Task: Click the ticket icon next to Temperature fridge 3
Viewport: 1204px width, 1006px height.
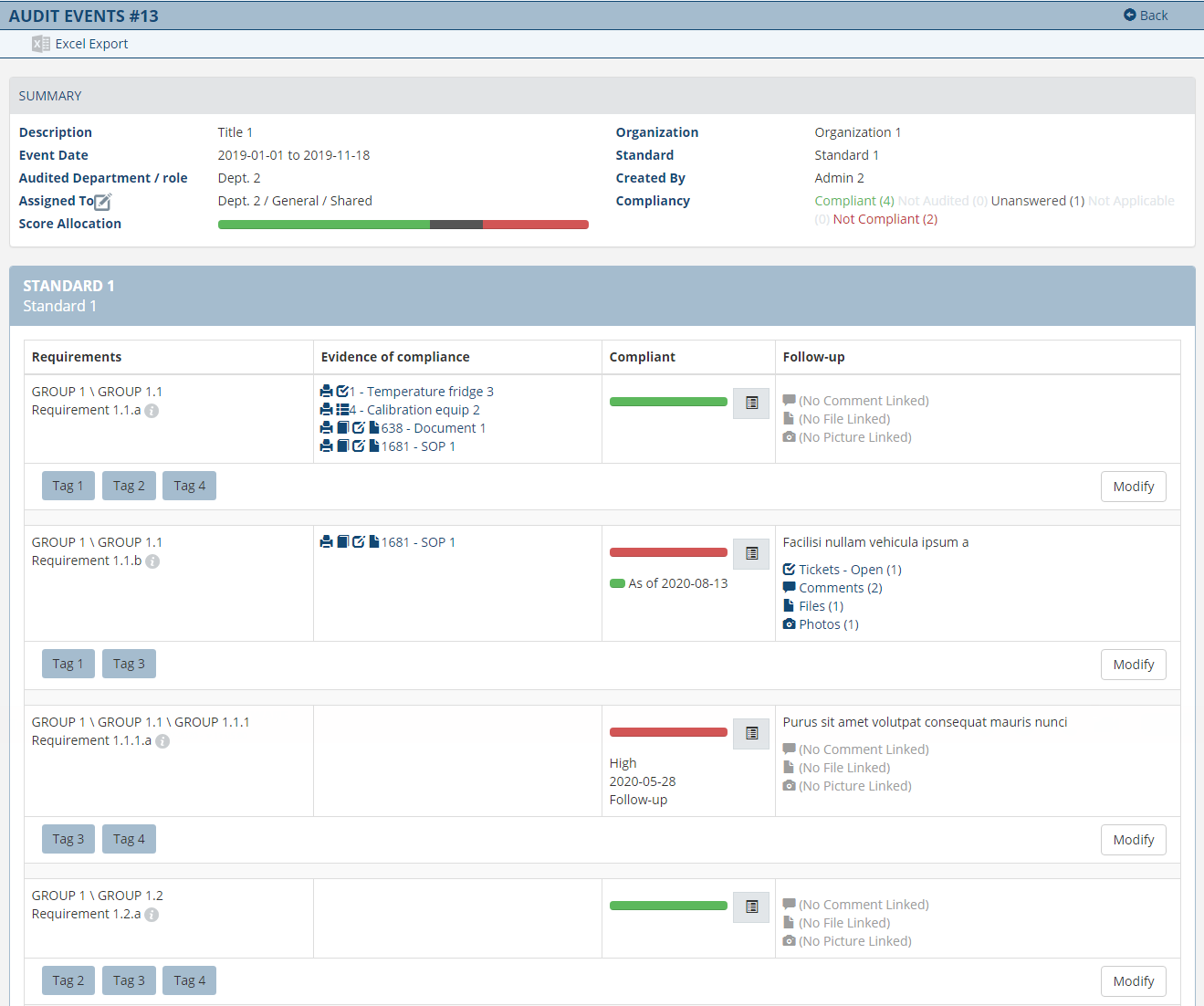Action: (342, 391)
